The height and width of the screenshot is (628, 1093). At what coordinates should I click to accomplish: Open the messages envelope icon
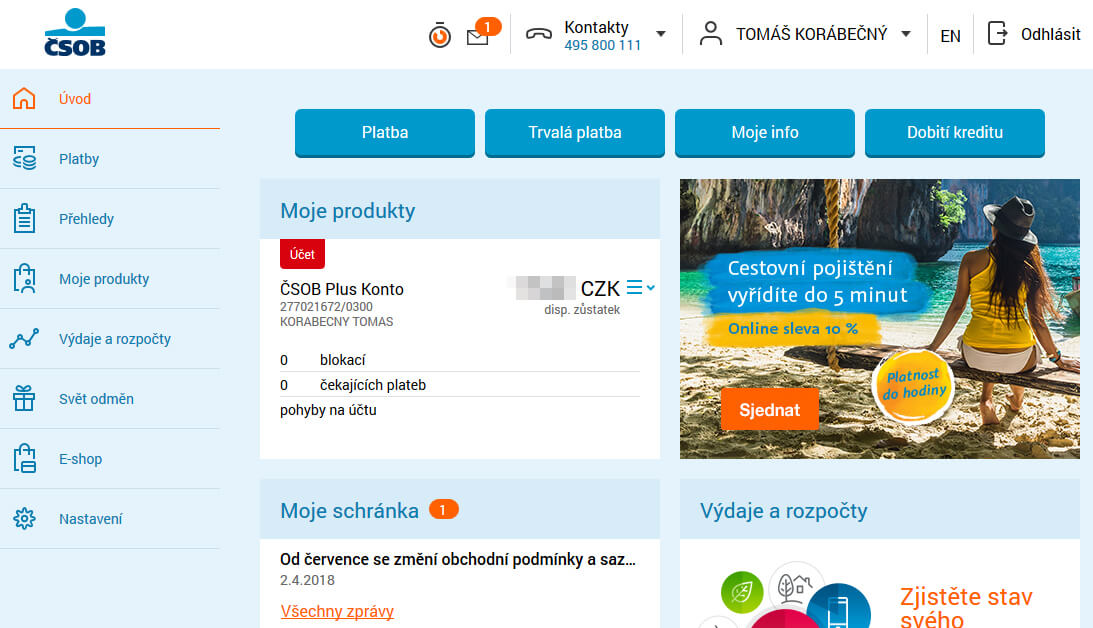coord(478,37)
